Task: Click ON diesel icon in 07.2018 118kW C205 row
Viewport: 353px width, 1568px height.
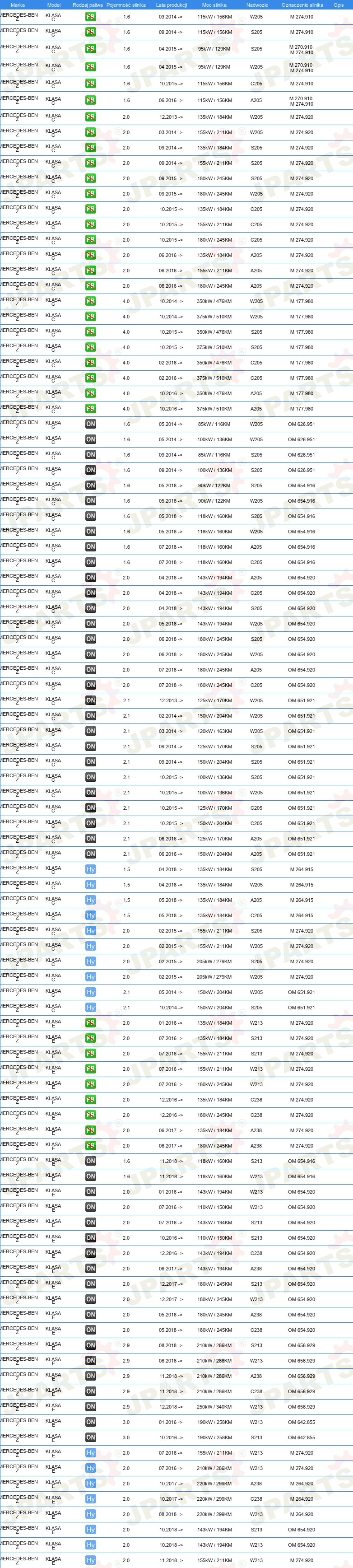Action: point(90,562)
